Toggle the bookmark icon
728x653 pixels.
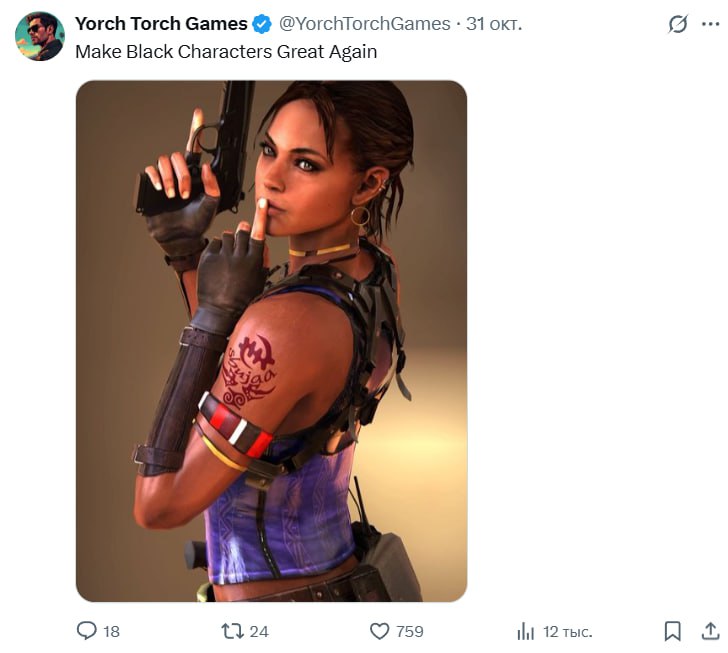pyautogui.click(x=672, y=631)
